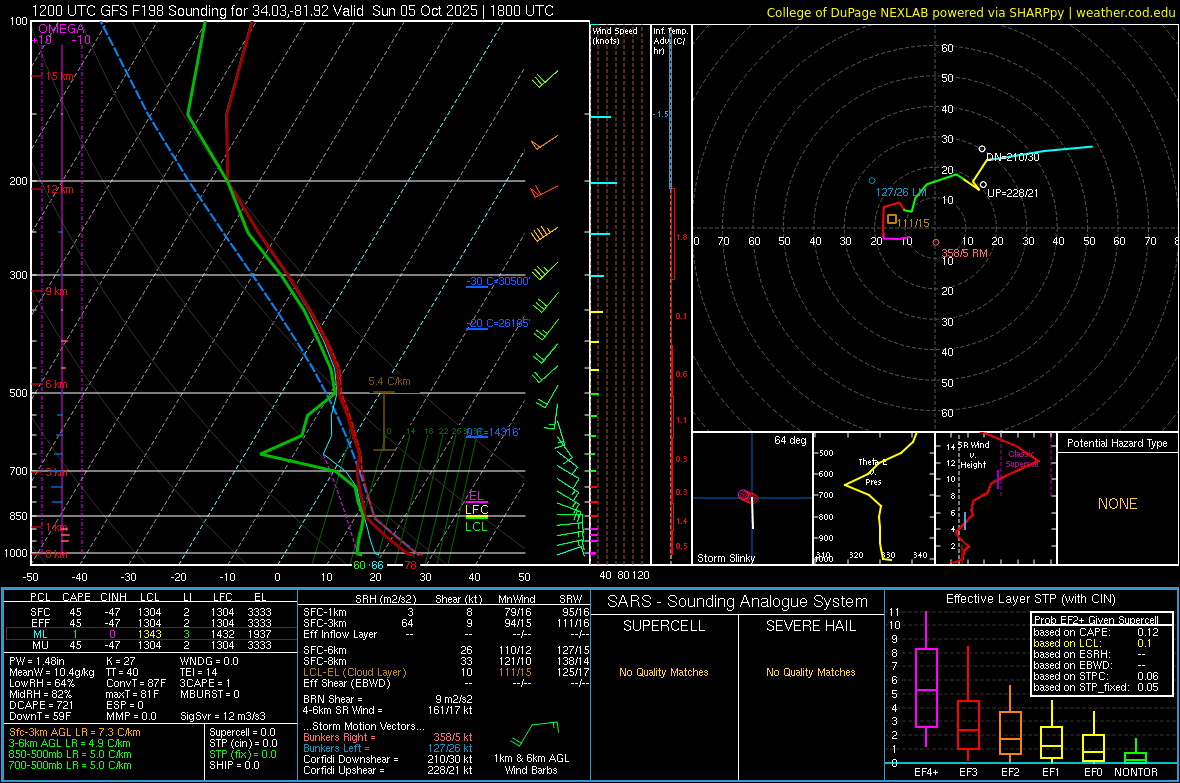The image size is (1180, 783).
Task: Select the highlighted ML parcel row
Action: click(x=151, y=634)
